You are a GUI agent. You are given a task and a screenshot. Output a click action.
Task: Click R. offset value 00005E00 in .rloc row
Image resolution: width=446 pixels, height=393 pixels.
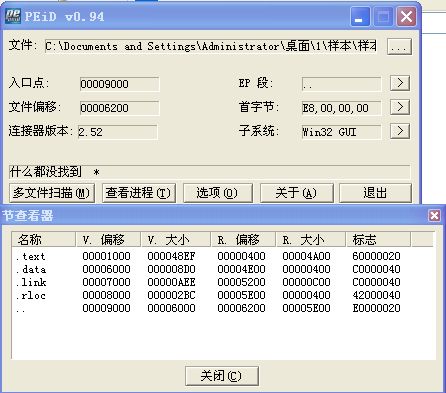pyautogui.click(x=241, y=295)
